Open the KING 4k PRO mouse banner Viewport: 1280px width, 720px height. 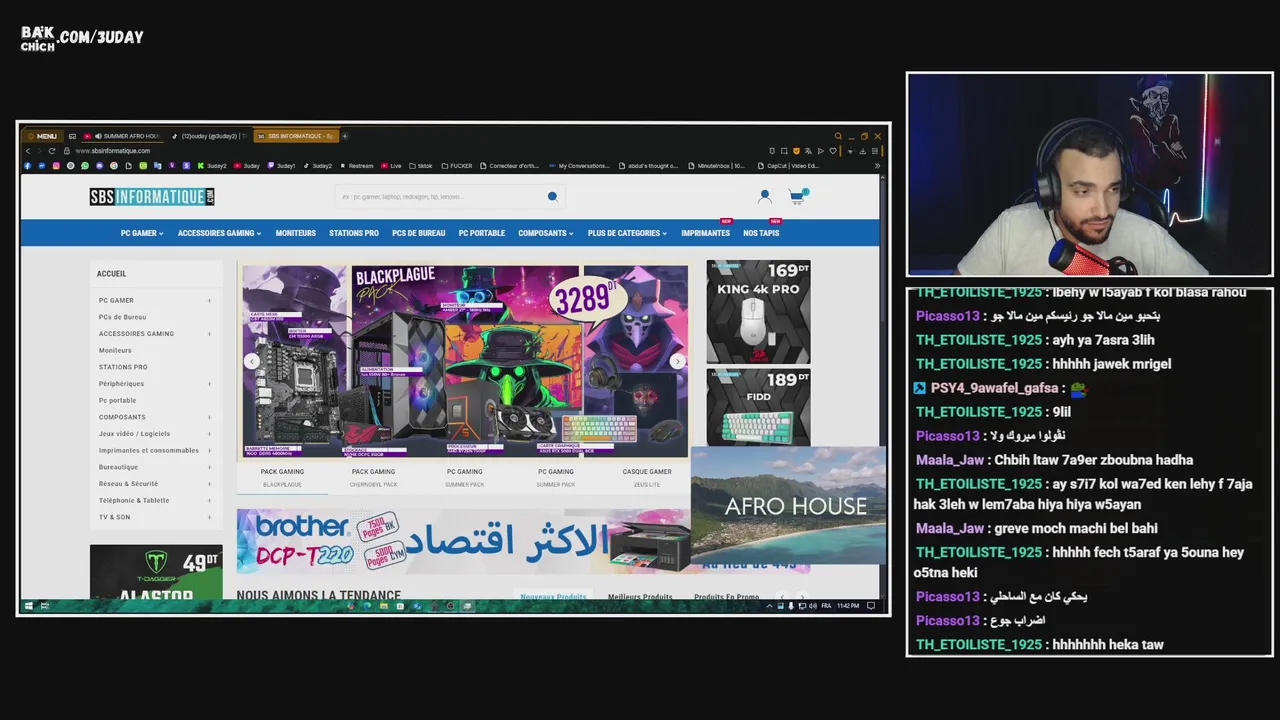tap(758, 311)
